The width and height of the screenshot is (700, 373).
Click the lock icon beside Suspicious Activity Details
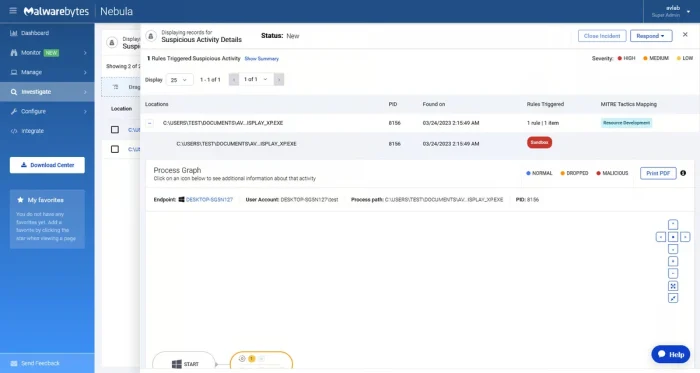(151, 36)
